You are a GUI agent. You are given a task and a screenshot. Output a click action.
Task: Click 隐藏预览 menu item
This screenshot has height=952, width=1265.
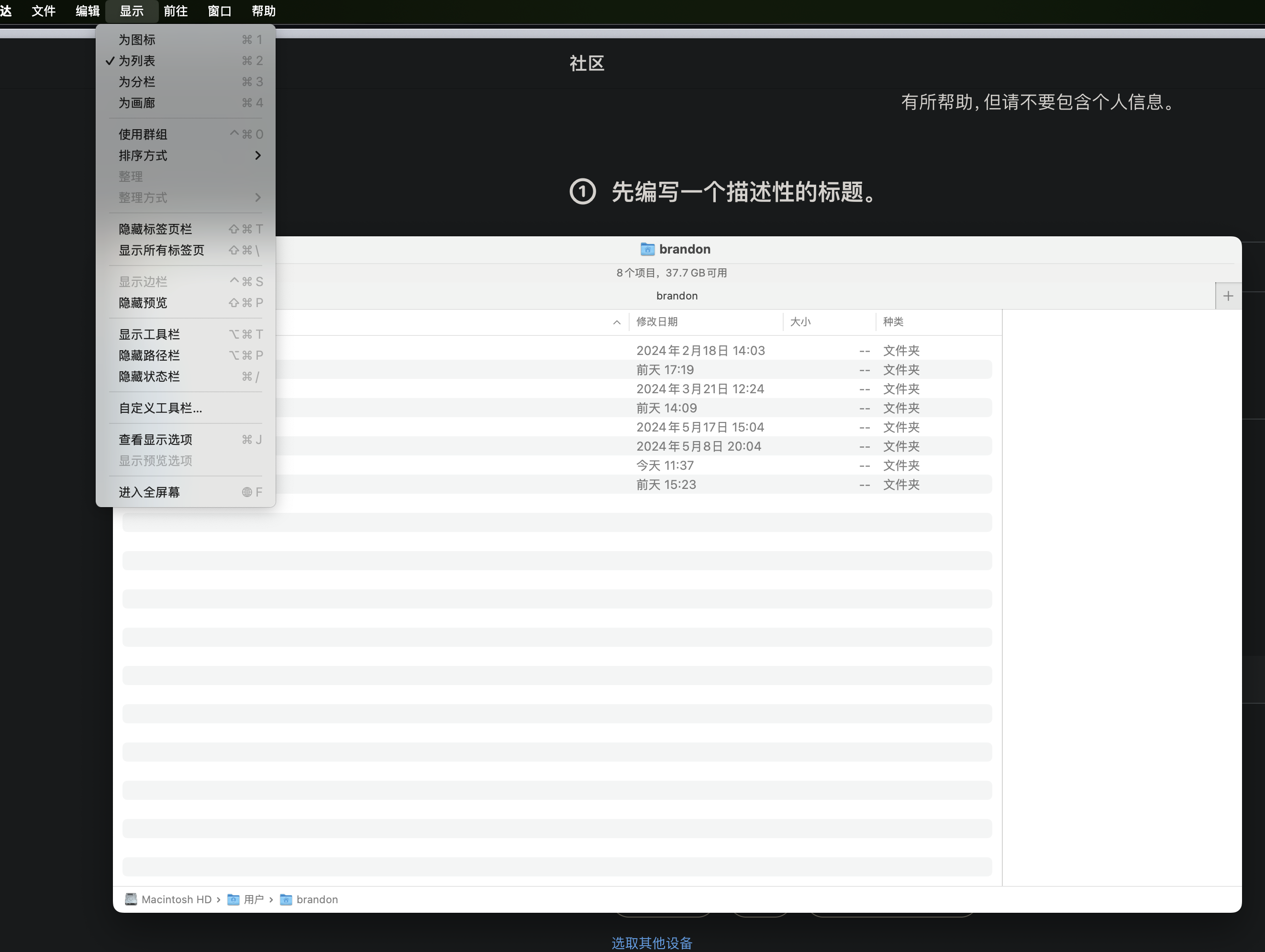click(143, 303)
